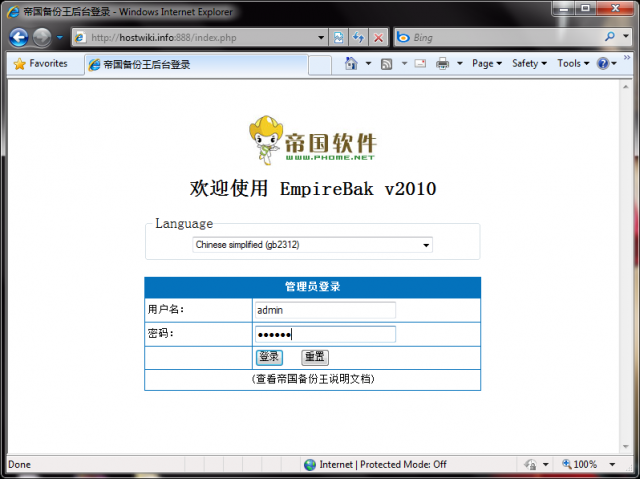The width and height of the screenshot is (640, 479).
Task: Open the Favorites star button
Action: click(x=41, y=63)
